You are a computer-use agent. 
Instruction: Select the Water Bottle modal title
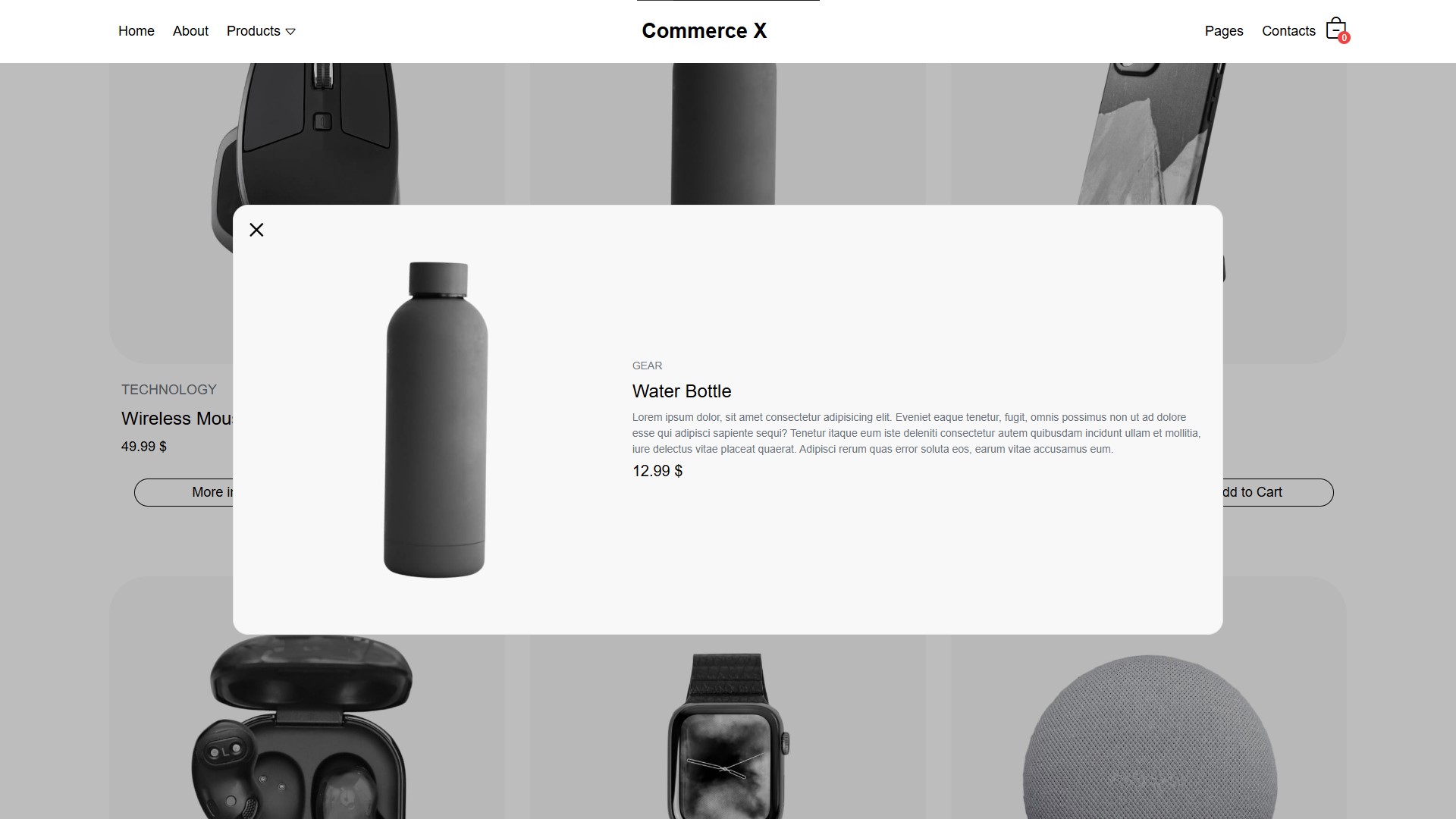click(682, 391)
